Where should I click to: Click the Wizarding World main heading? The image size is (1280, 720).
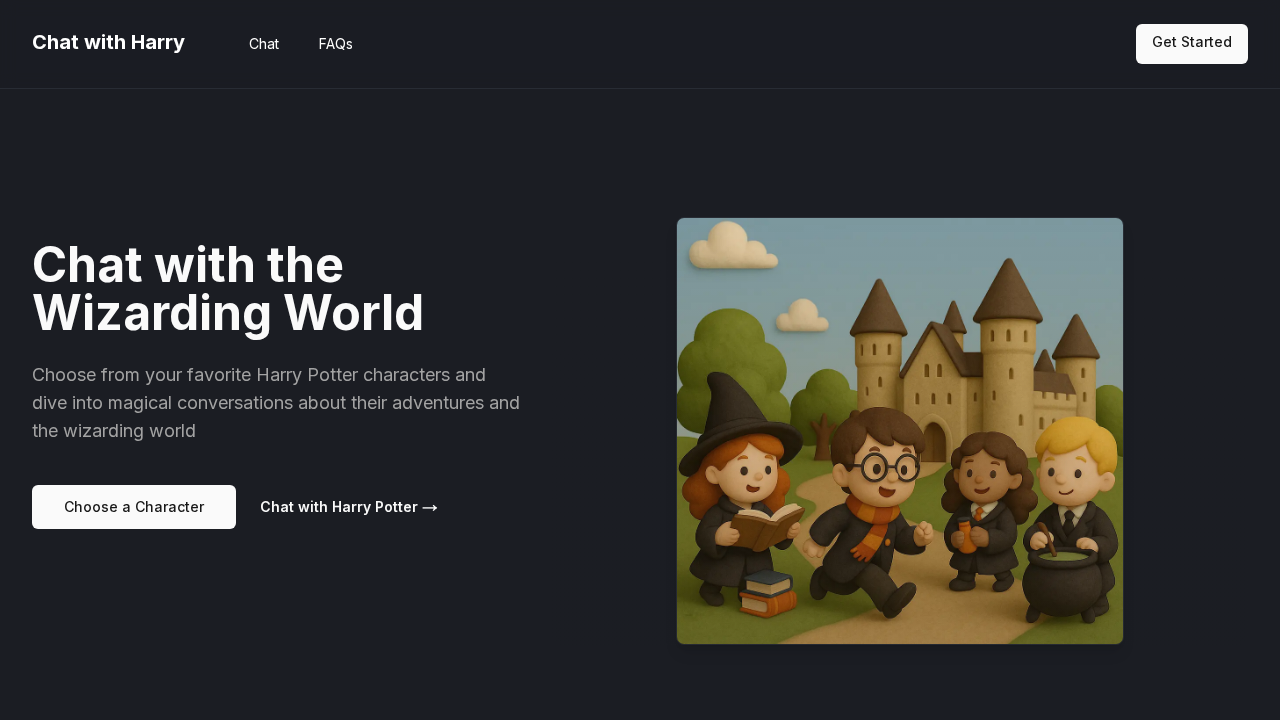click(228, 289)
